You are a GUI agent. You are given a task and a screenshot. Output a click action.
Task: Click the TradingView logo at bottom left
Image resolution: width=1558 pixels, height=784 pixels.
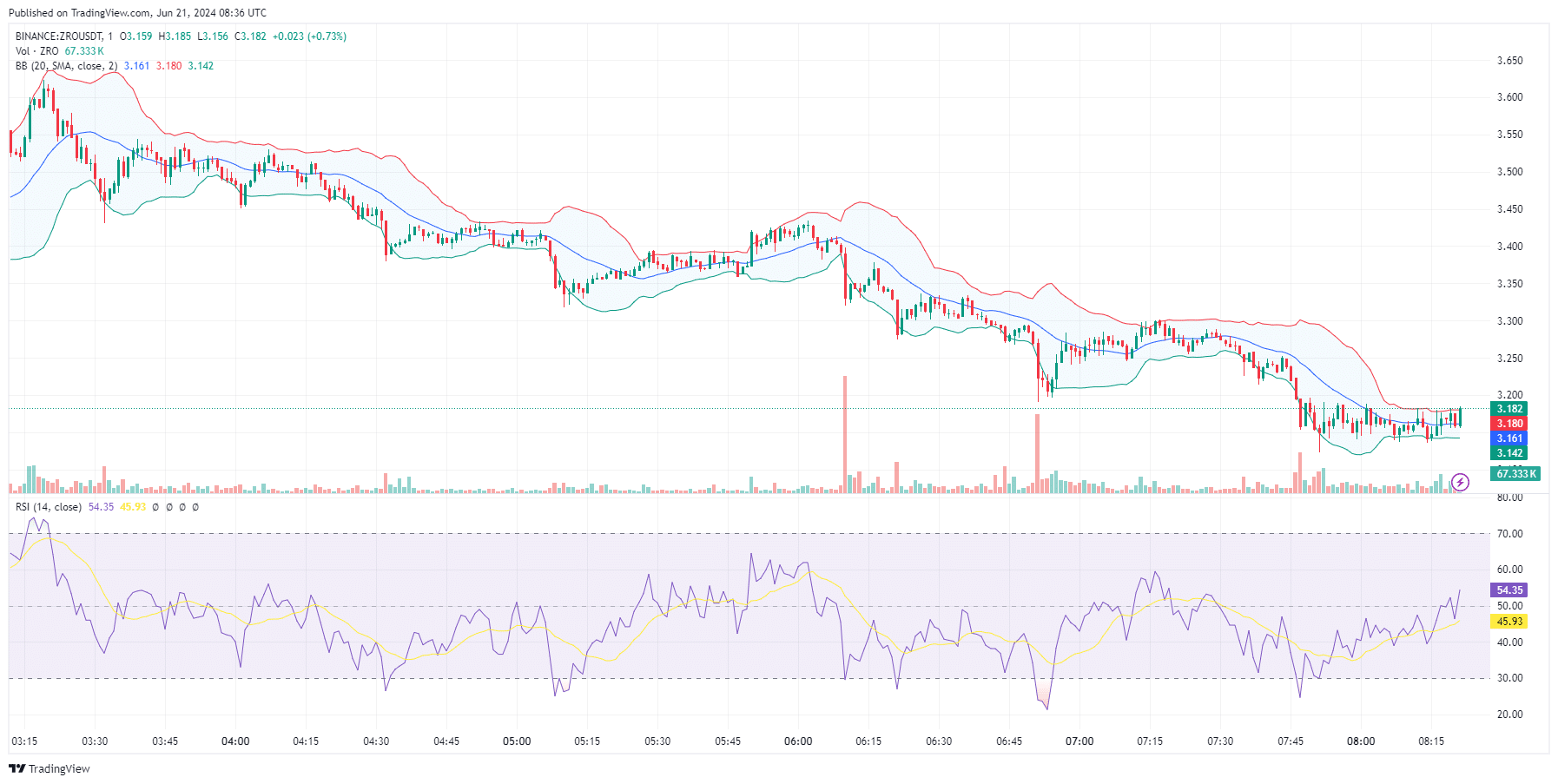click(49, 768)
